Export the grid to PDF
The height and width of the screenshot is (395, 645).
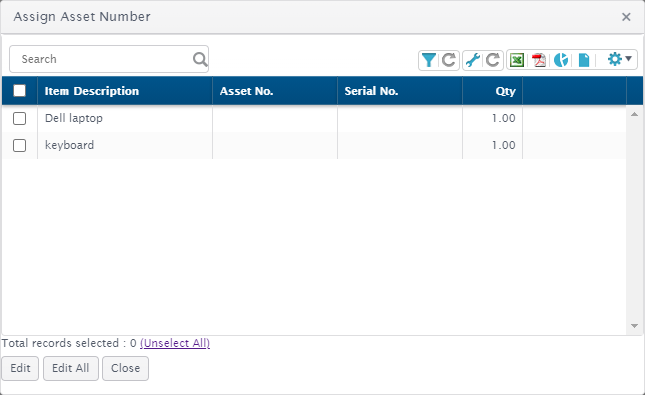tap(539, 60)
